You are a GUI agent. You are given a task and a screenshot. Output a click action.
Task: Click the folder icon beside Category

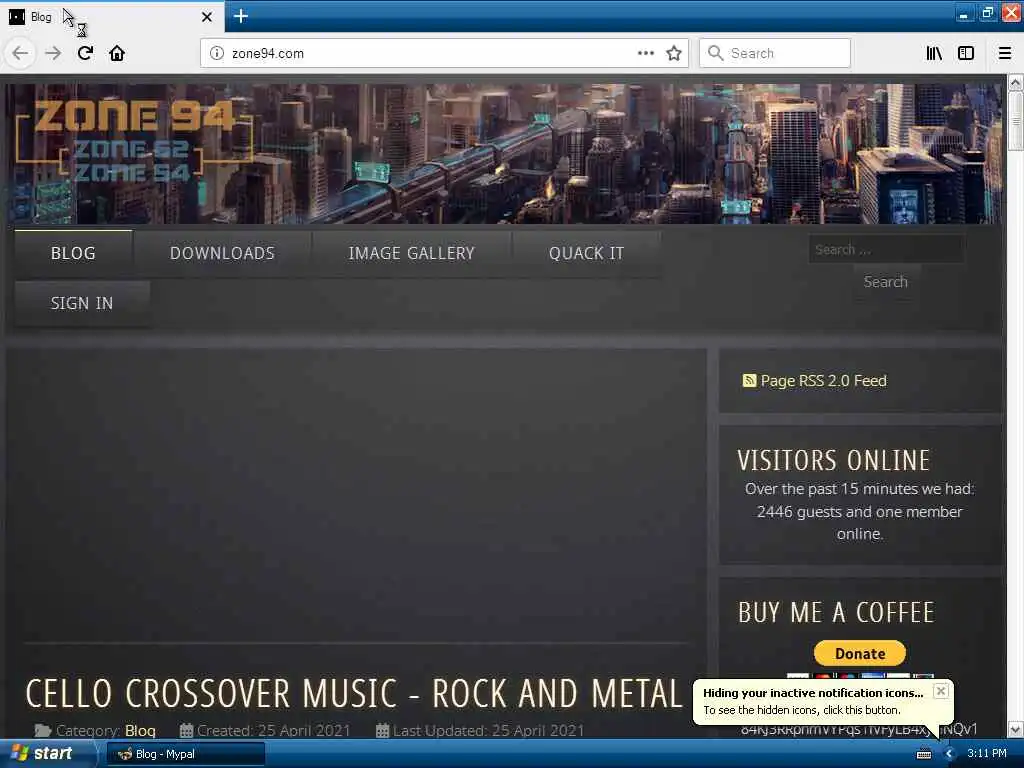point(43,731)
